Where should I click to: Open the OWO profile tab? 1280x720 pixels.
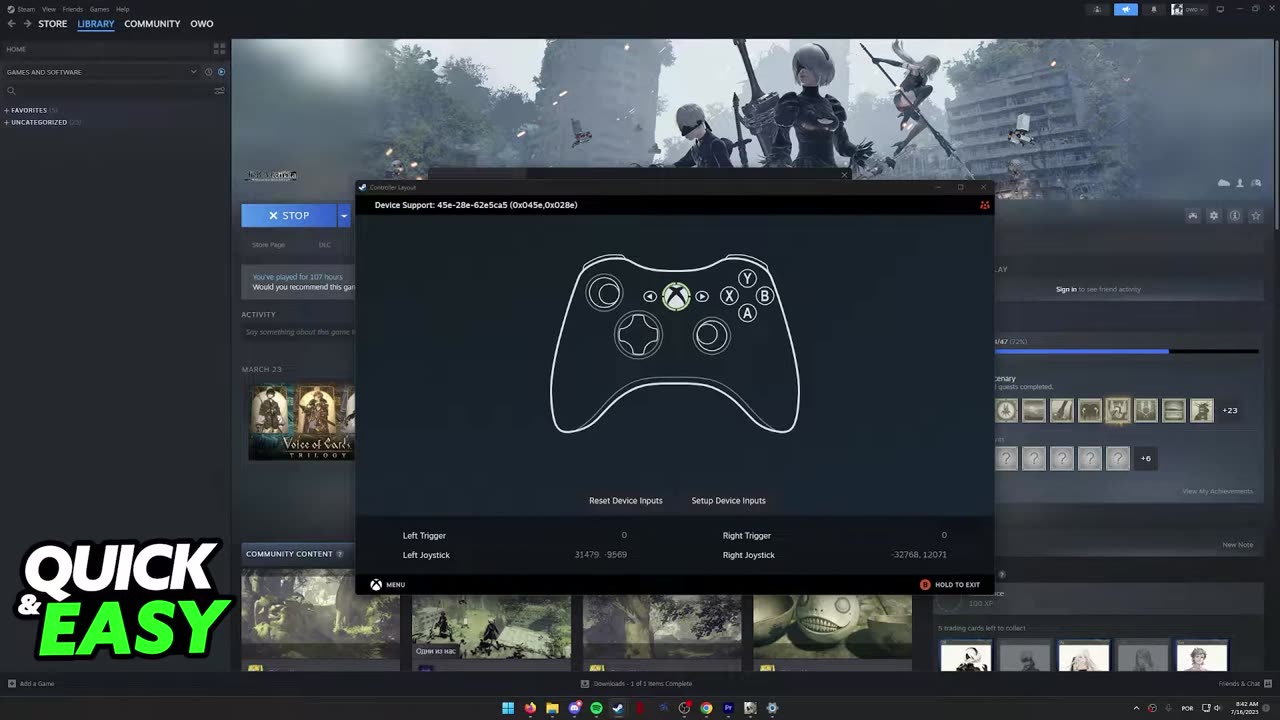pos(202,24)
